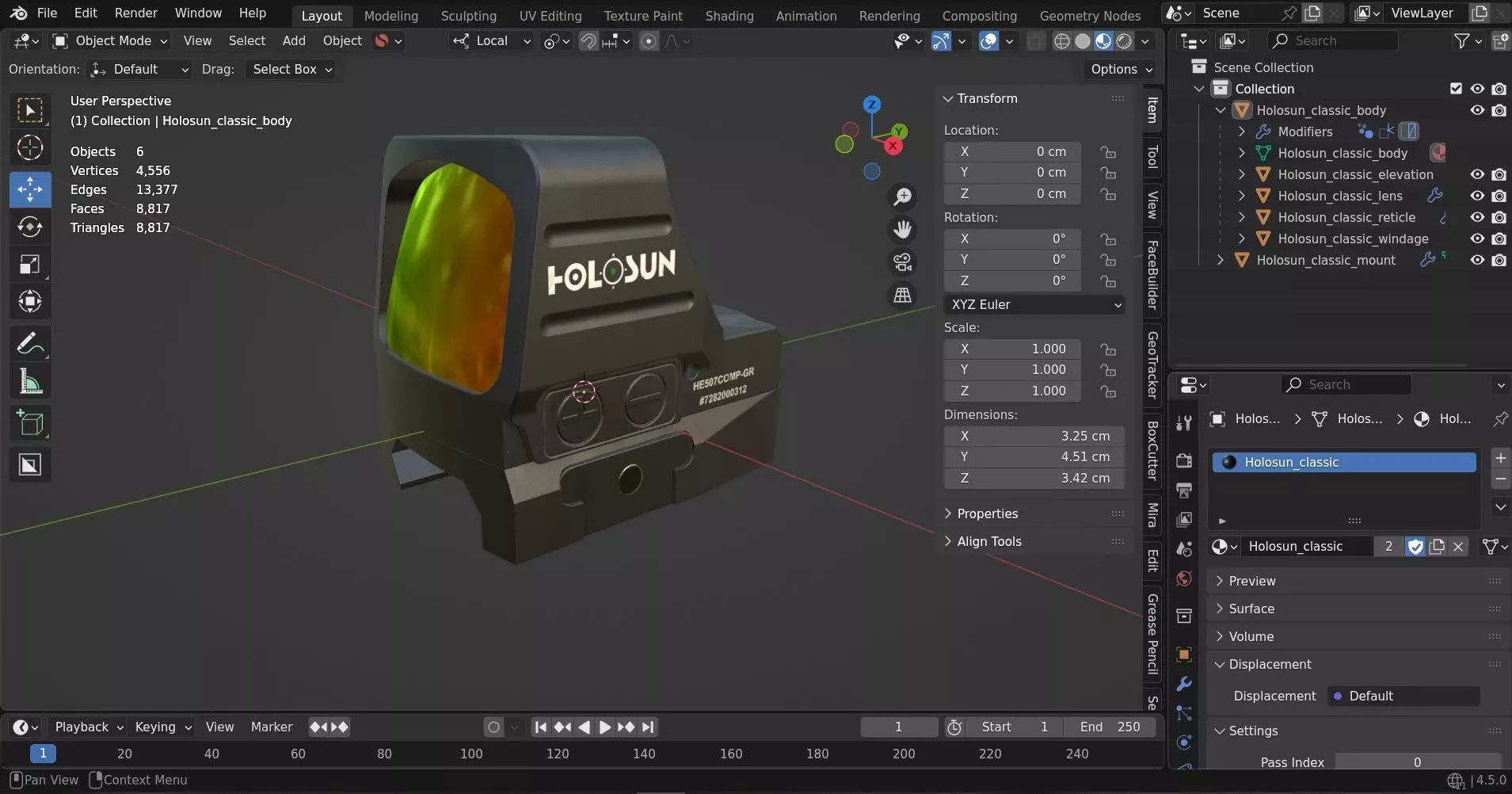Collapse the Displacement panel

(x=1270, y=664)
